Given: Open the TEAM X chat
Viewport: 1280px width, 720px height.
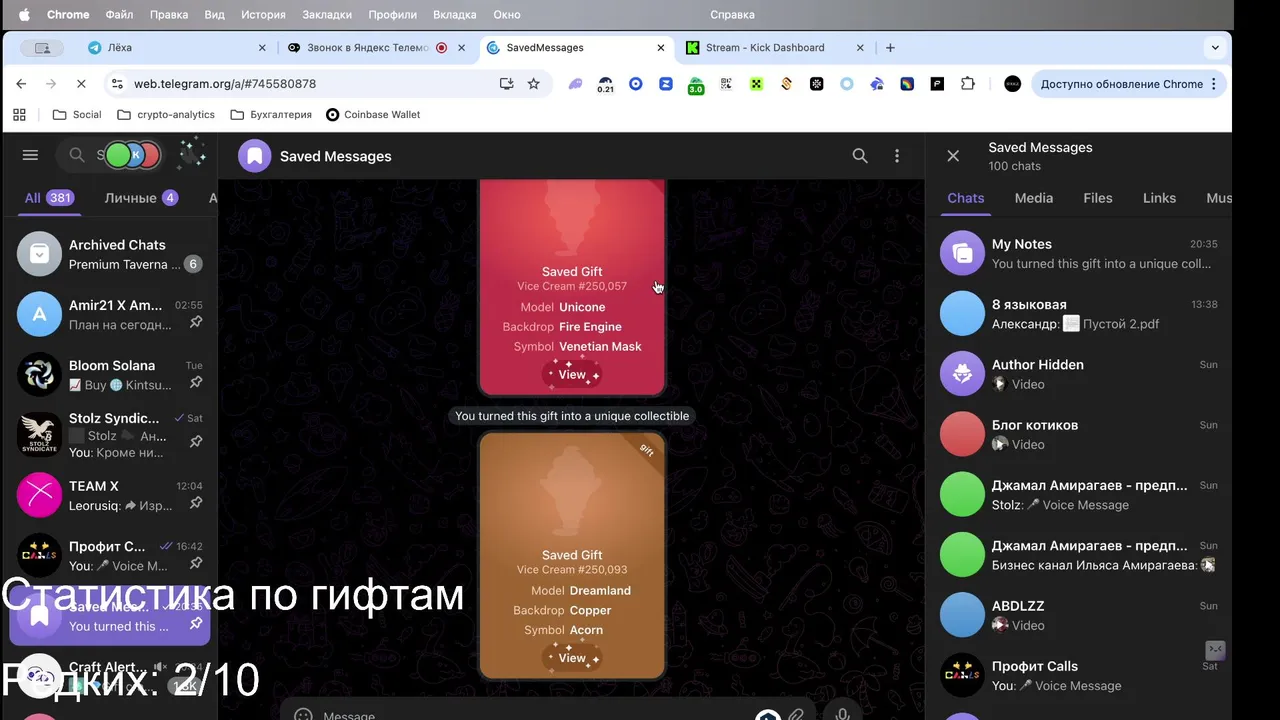Looking at the screenshot, I should coord(110,495).
